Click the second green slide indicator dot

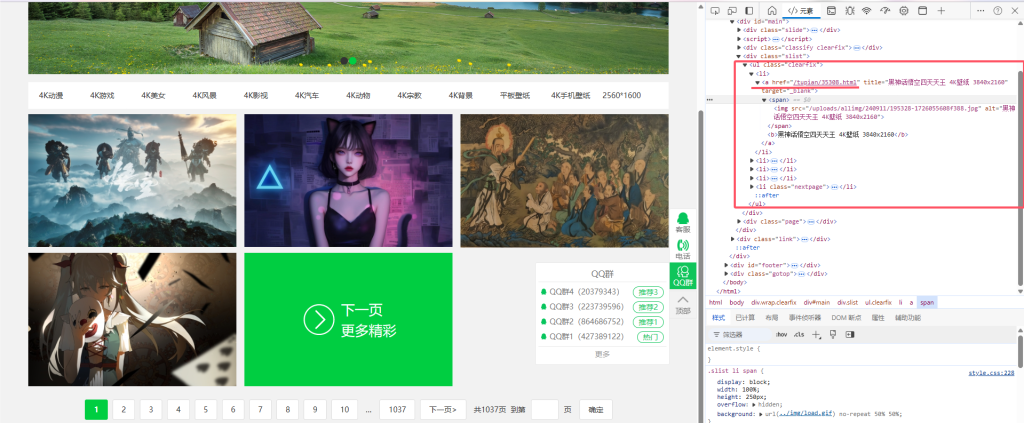click(353, 61)
